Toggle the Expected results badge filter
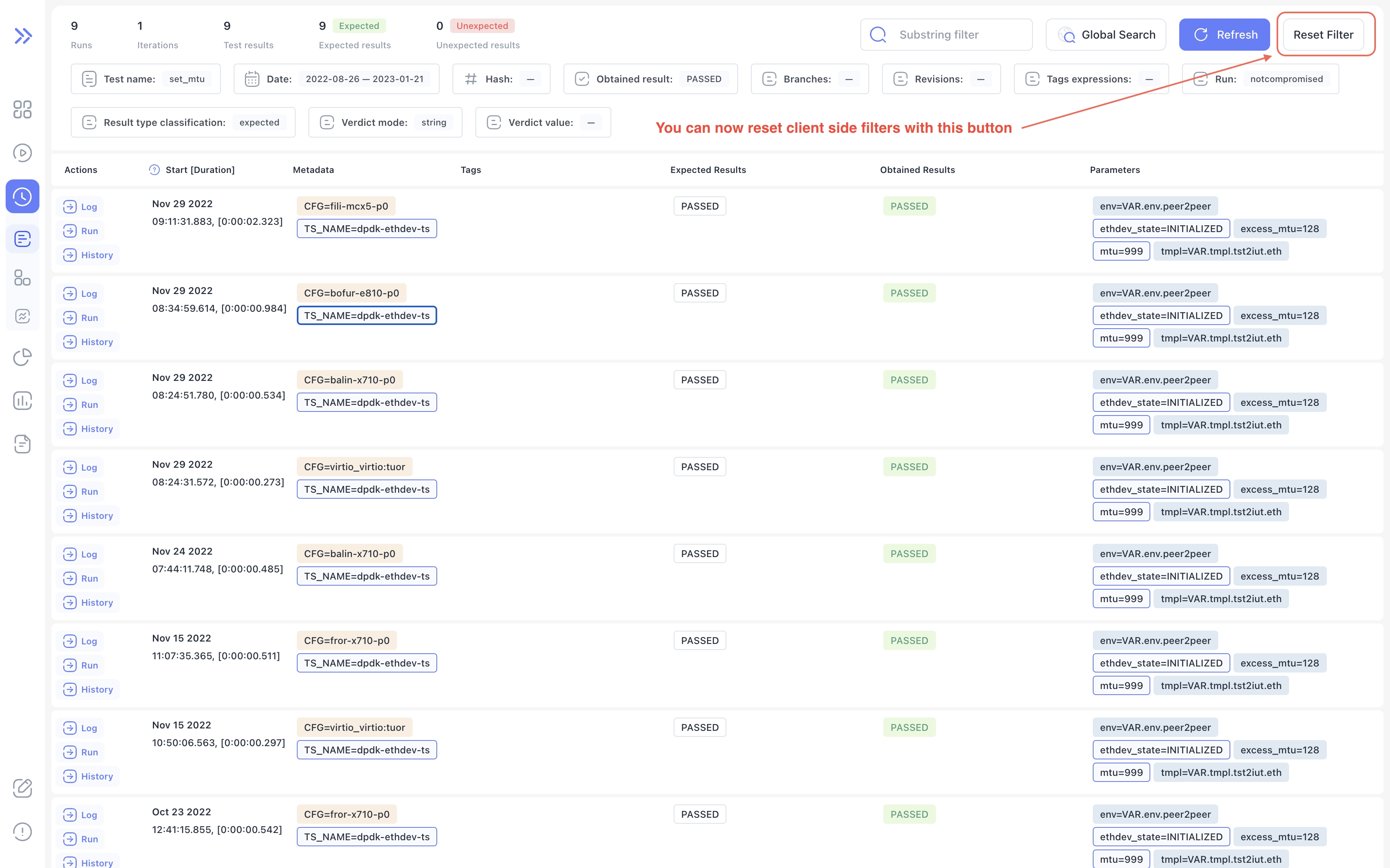The height and width of the screenshot is (868, 1390). (x=359, y=26)
